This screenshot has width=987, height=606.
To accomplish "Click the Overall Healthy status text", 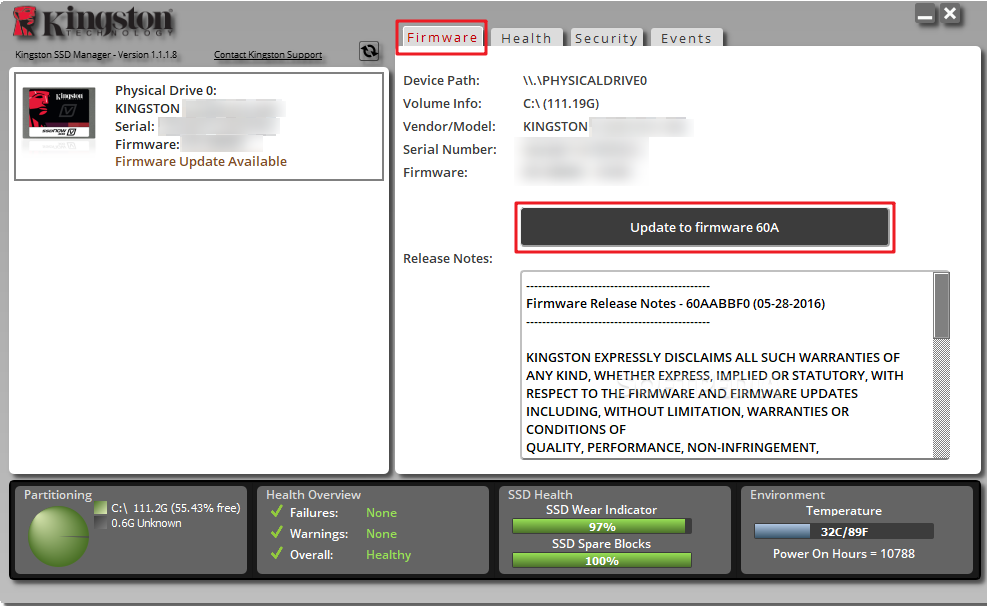I will (x=388, y=554).
